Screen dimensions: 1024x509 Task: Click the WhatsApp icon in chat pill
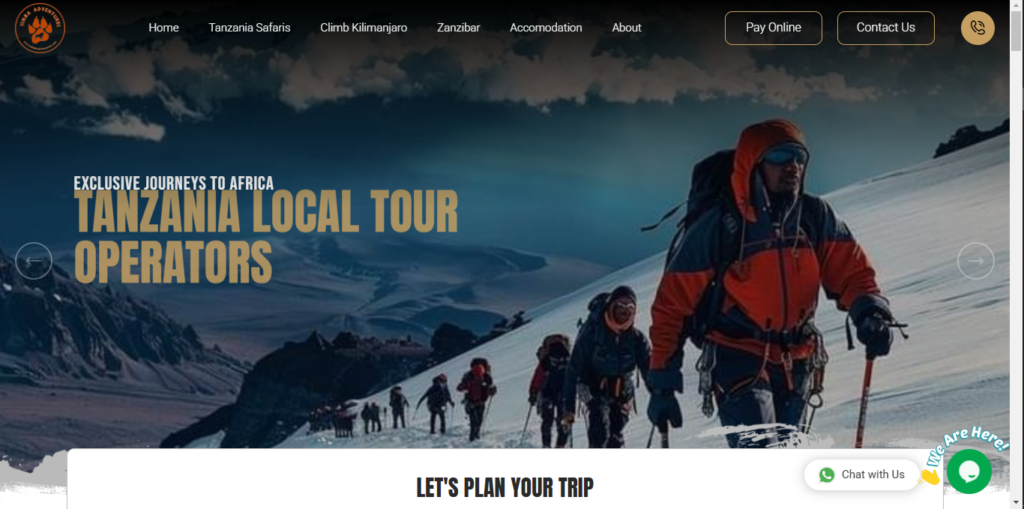pyautogui.click(x=827, y=475)
